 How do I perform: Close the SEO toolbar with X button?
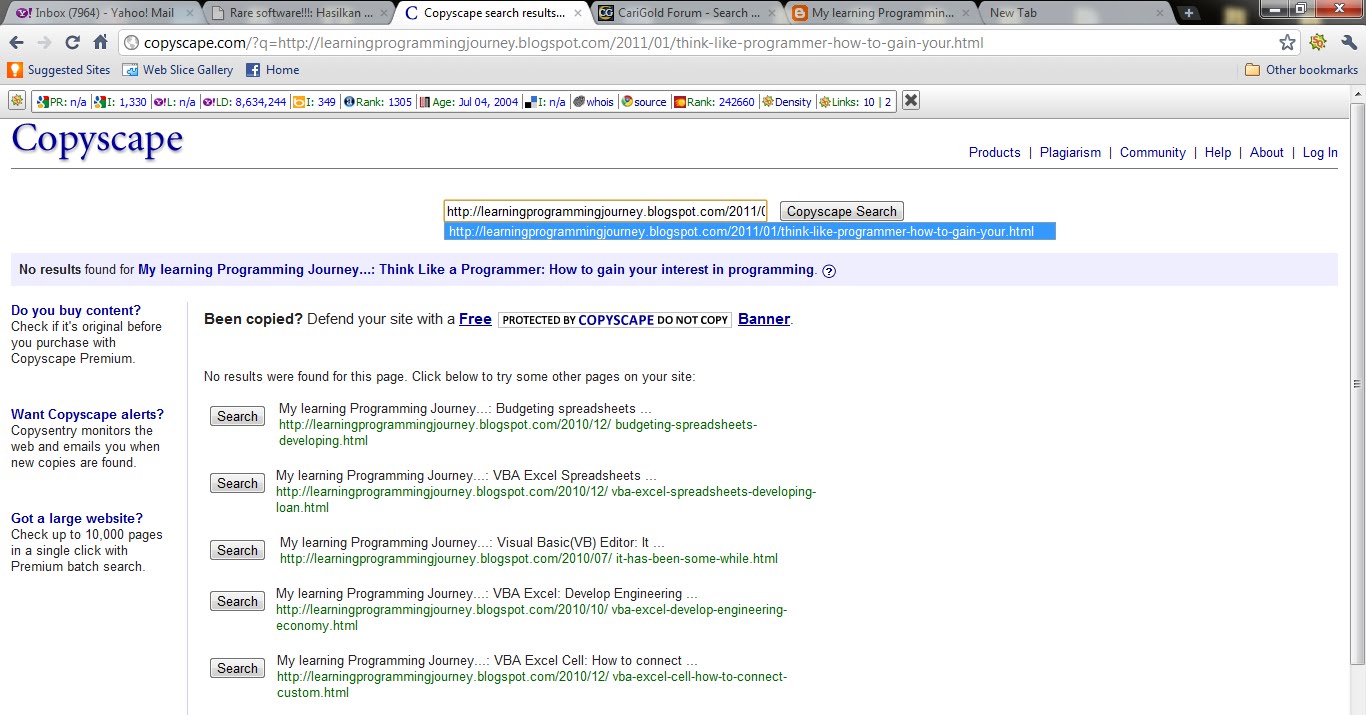coord(911,101)
